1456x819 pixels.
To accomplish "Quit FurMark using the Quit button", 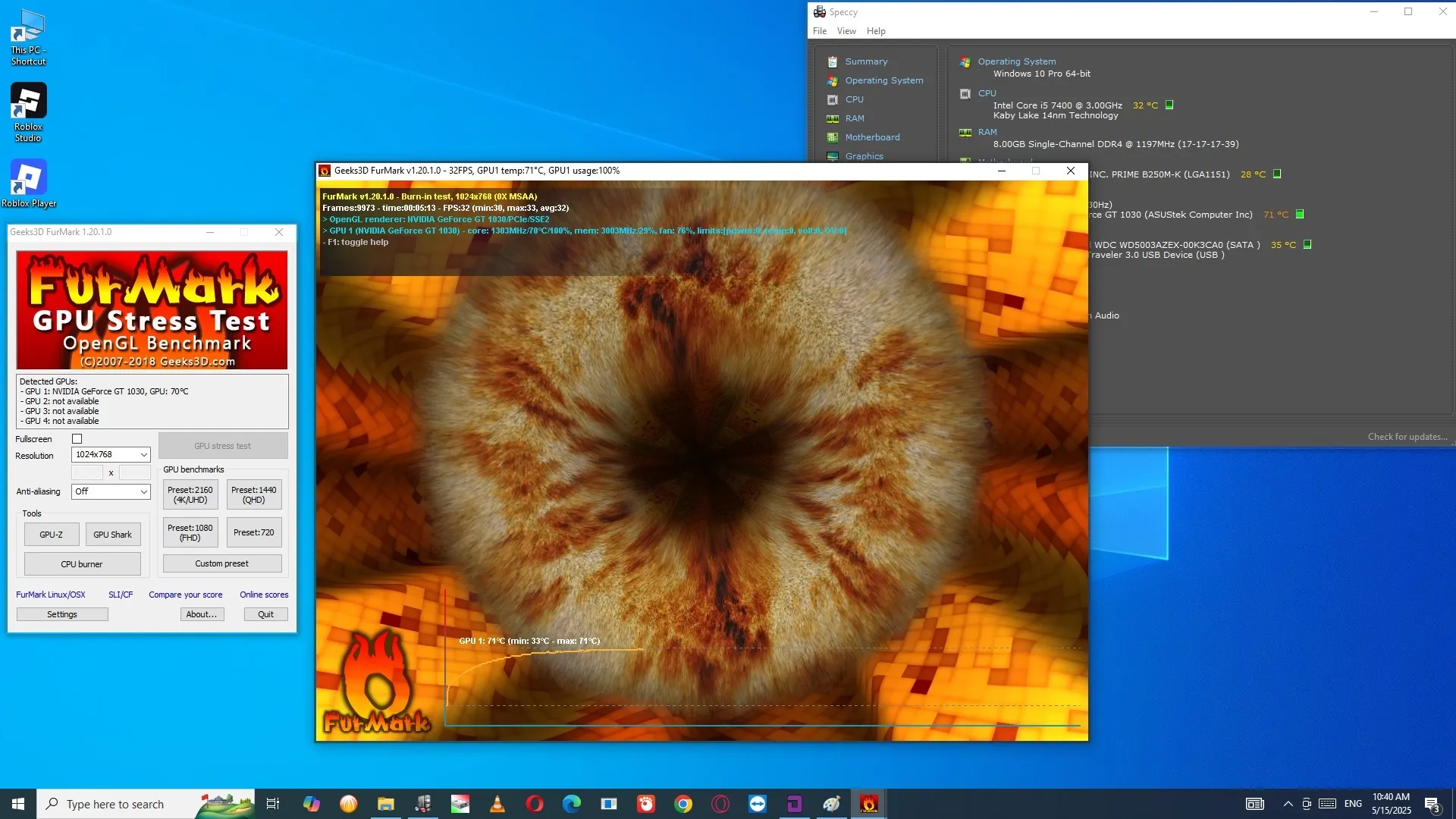I will 265,614.
